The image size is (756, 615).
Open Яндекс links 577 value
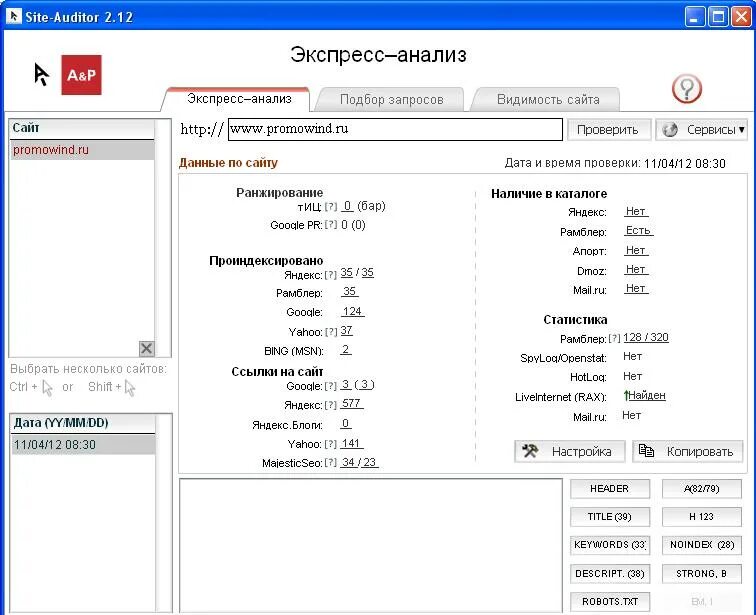click(x=351, y=403)
